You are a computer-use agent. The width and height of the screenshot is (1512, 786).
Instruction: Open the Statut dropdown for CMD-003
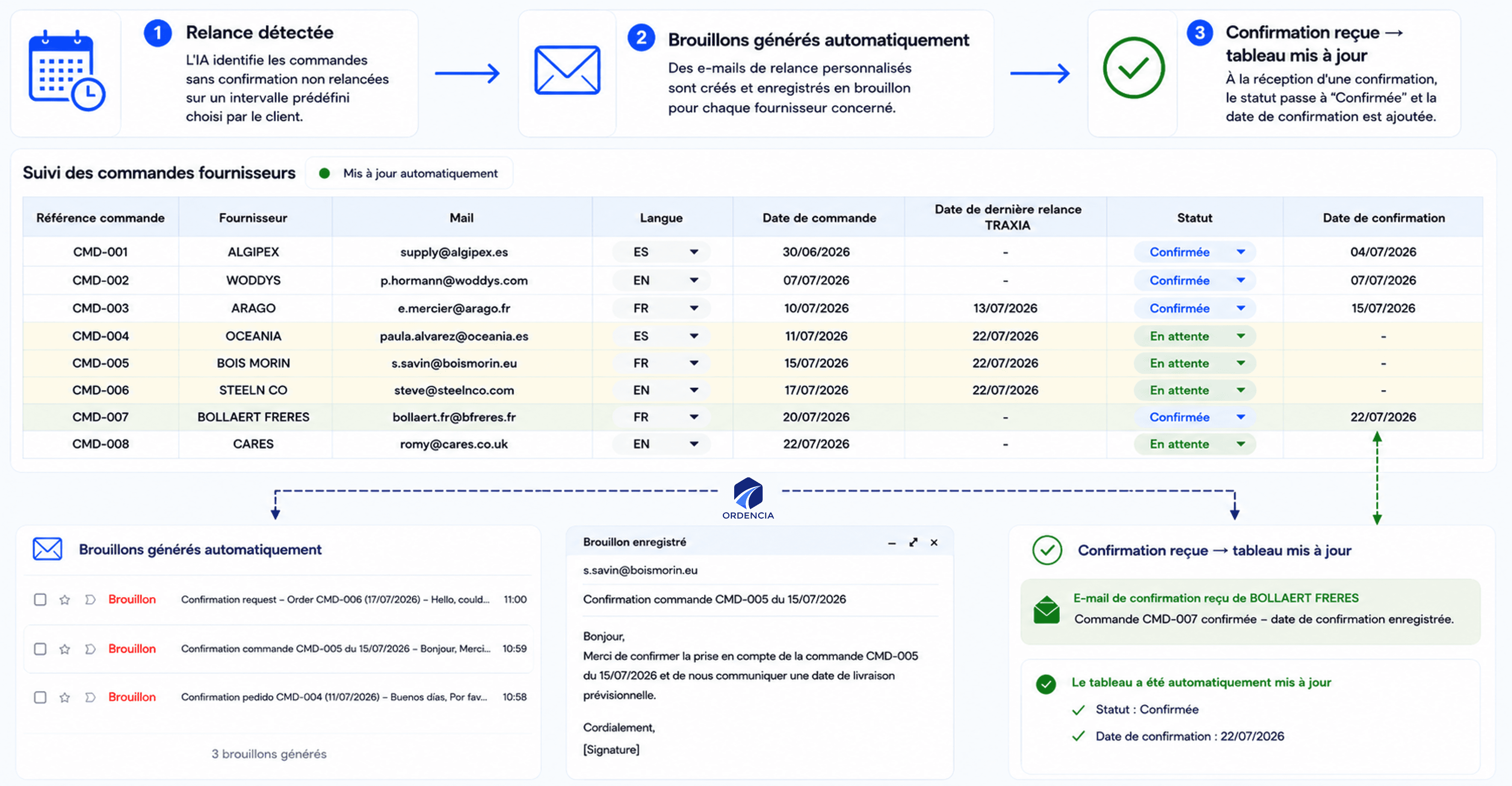point(1194,308)
